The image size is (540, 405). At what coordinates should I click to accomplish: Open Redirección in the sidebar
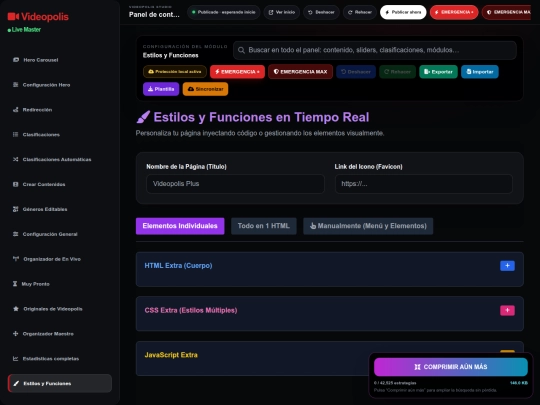60,110
